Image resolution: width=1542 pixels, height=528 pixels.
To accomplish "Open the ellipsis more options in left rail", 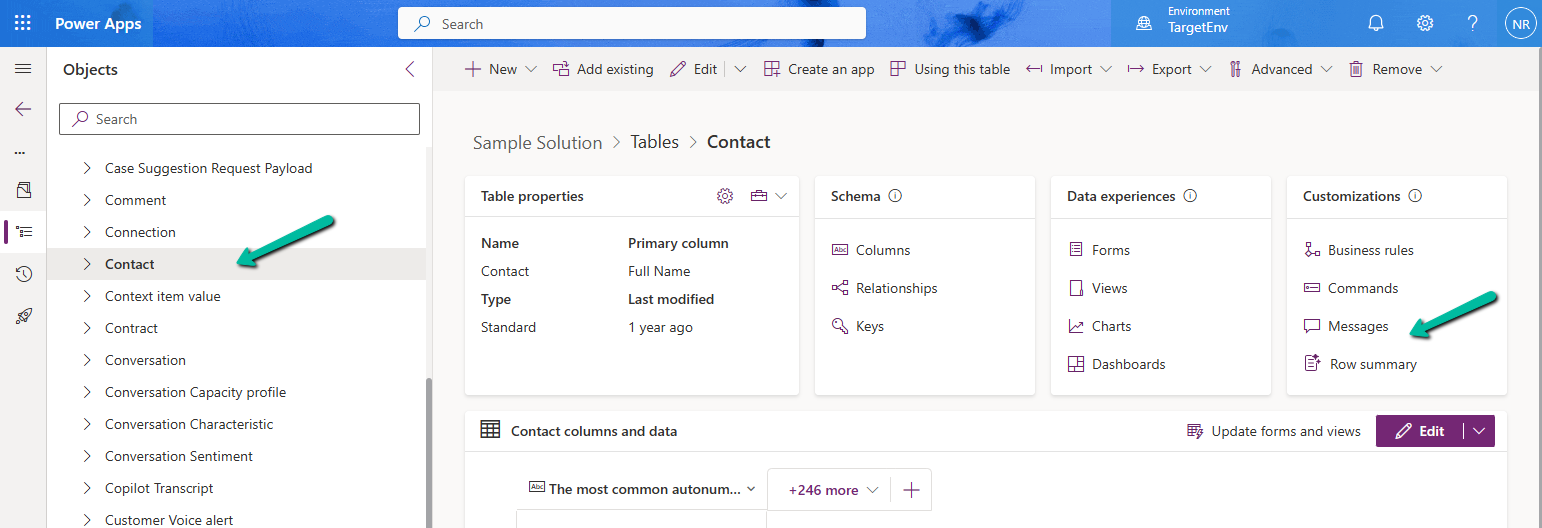I will tap(21, 153).
